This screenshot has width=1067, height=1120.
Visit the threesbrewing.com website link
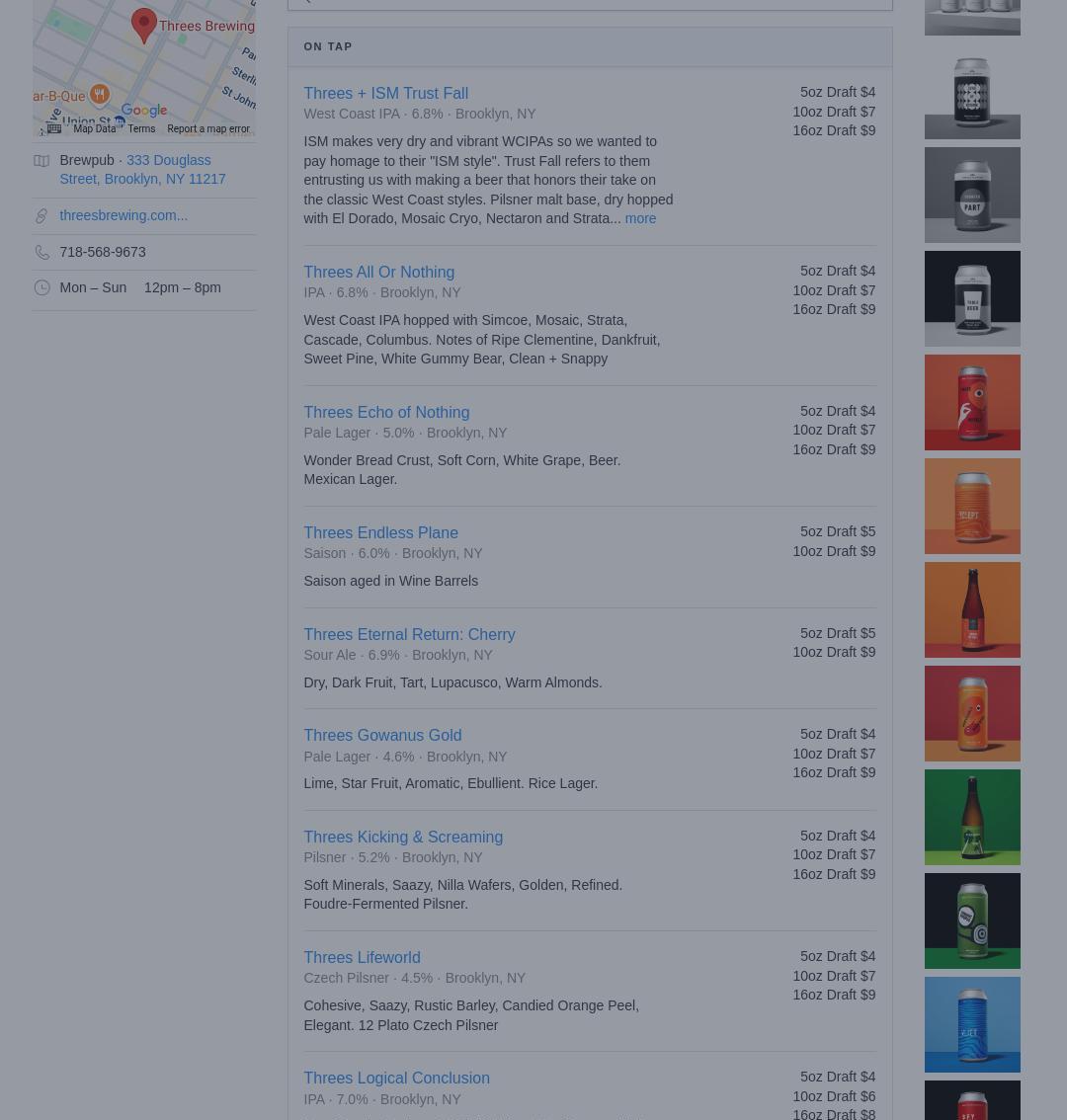(x=123, y=215)
